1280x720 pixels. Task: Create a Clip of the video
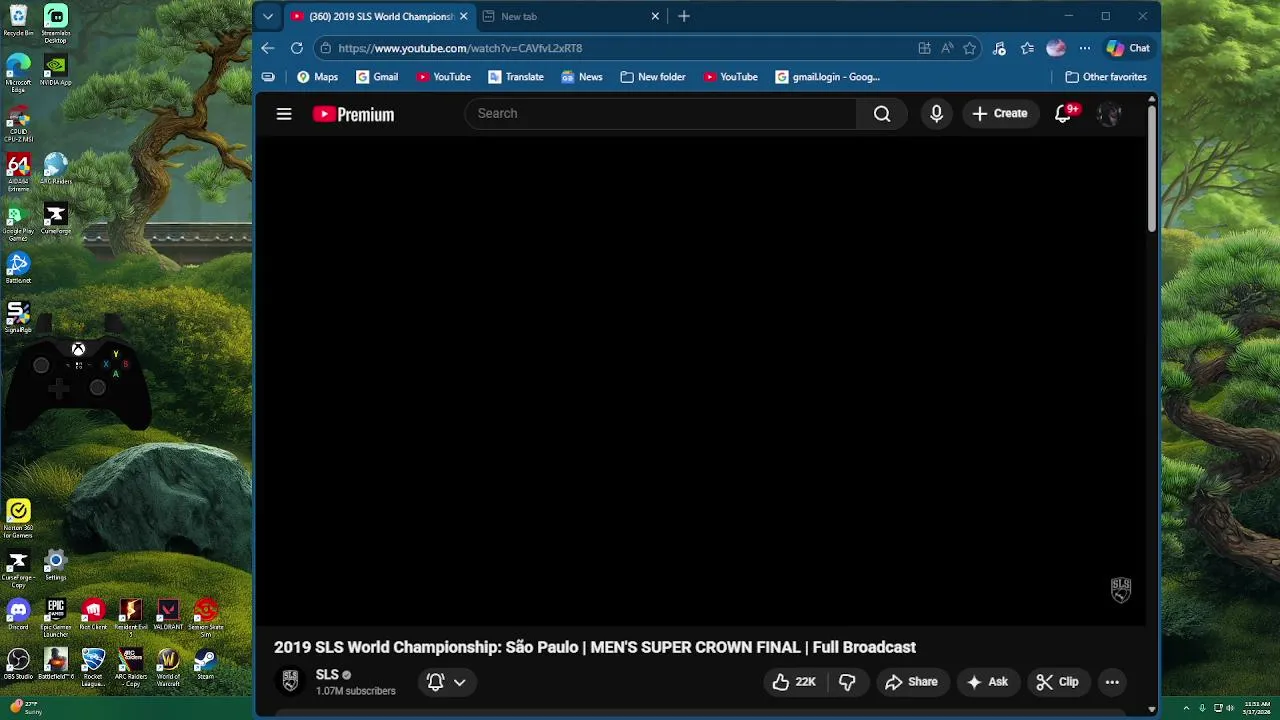(x=1057, y=682)
